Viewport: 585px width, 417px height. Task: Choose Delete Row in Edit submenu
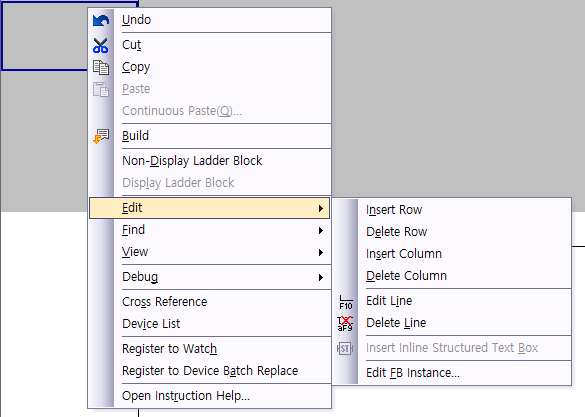coord(452,232)
